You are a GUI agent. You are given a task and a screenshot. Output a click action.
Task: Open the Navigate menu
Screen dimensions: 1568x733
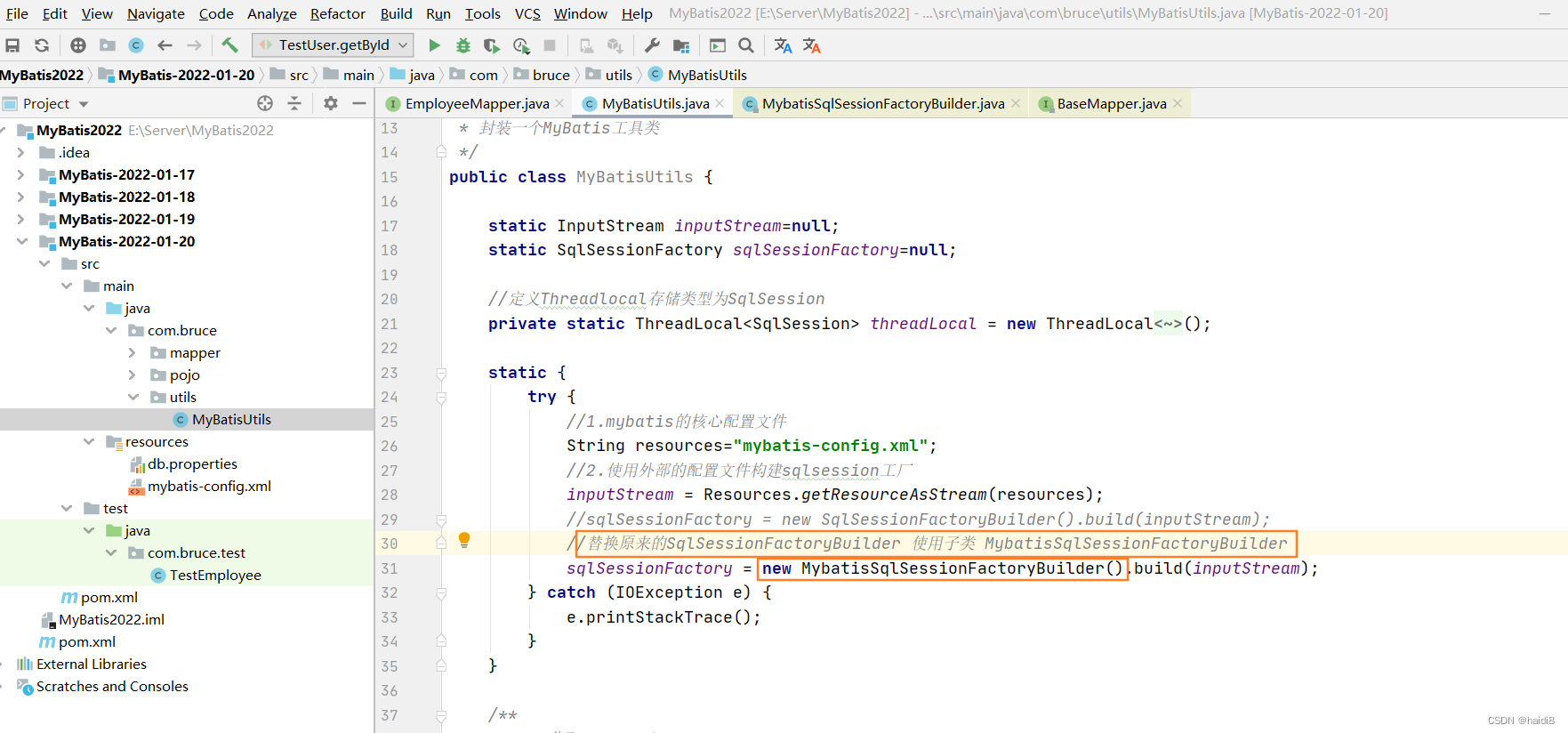click(156, 13)
